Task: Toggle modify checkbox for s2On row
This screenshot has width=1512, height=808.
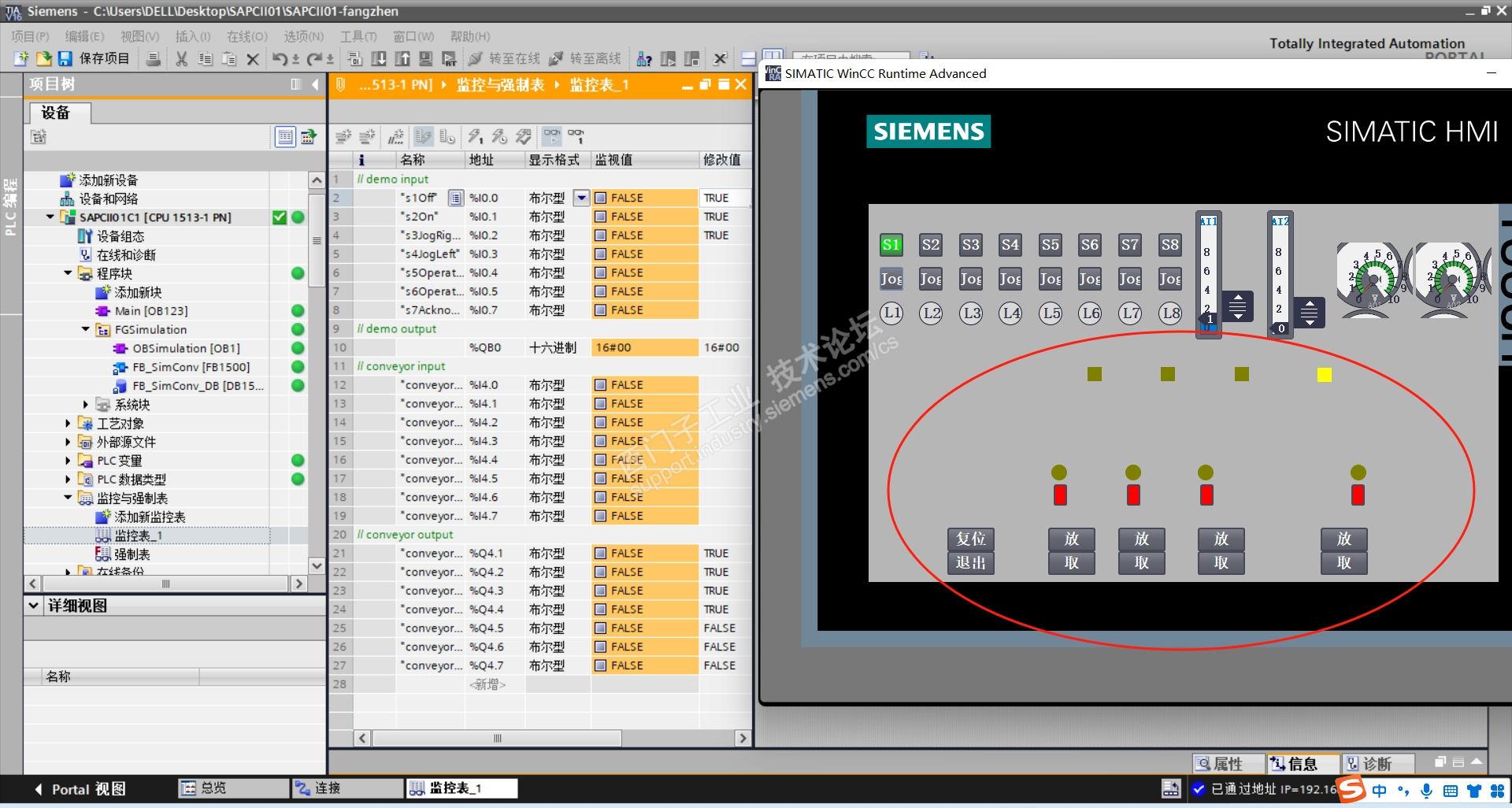Action: point(600,217)
